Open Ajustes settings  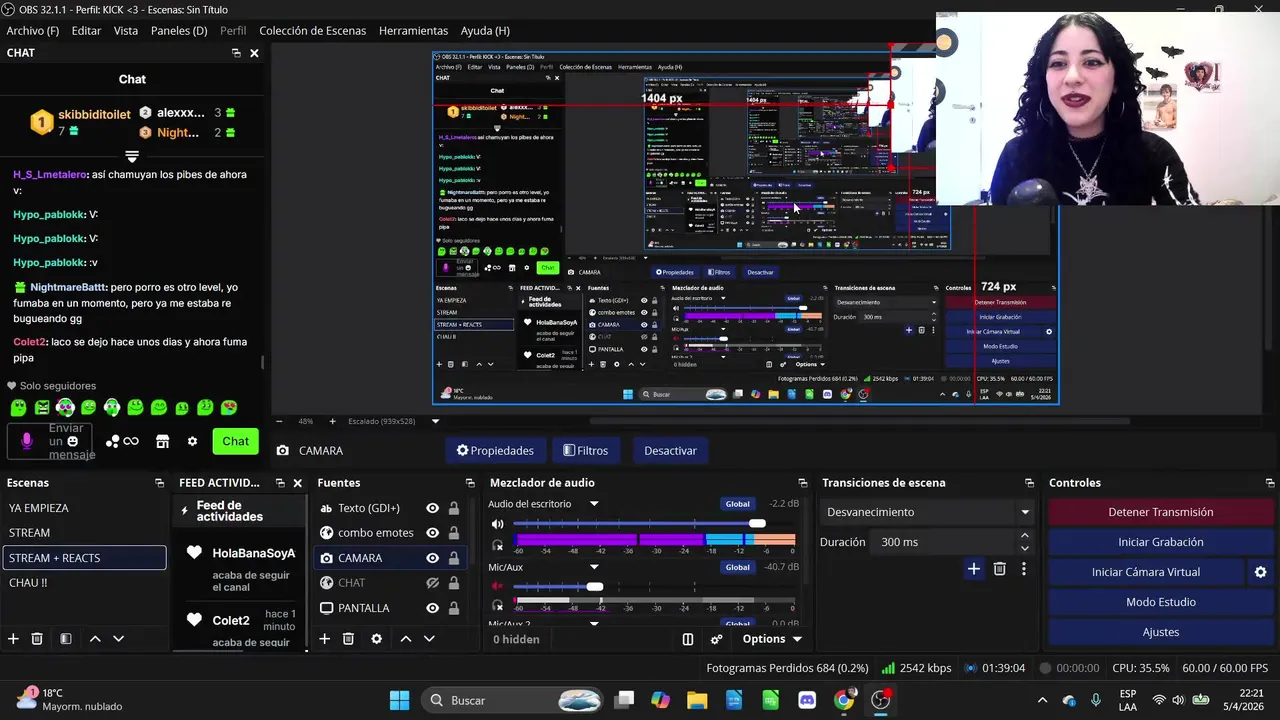coord(1161,632)
